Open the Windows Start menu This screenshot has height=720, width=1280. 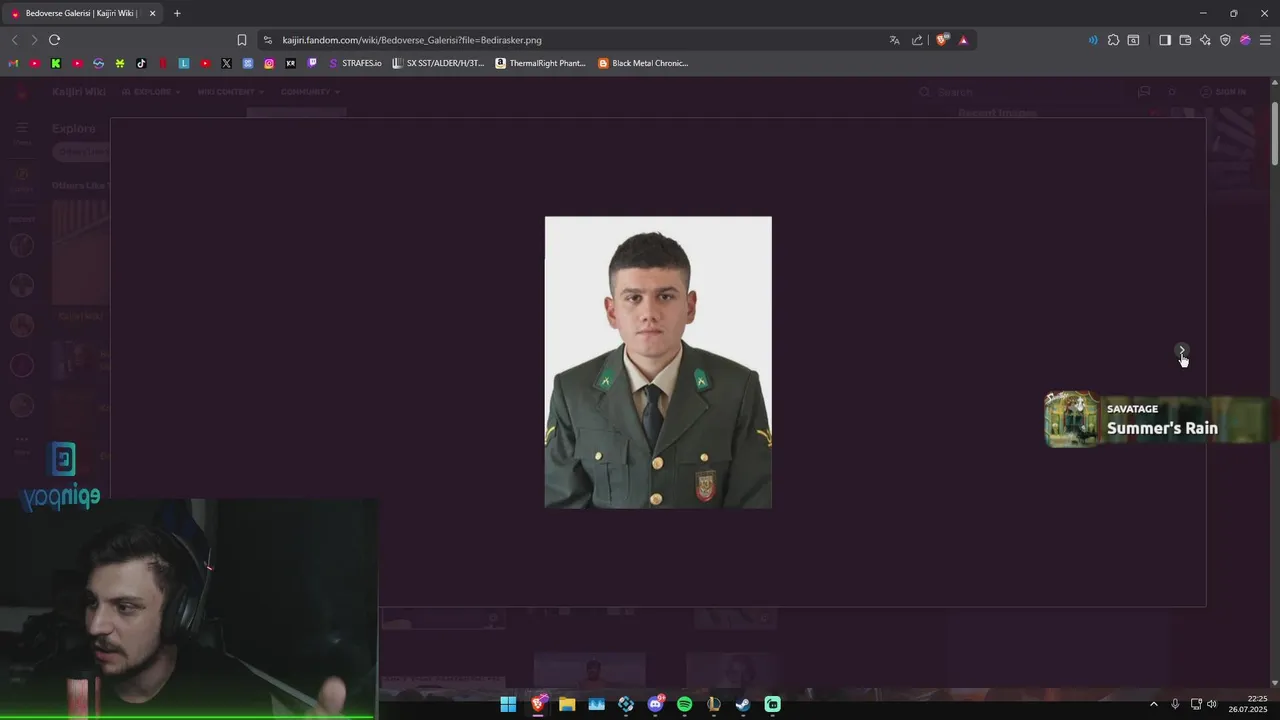(508, 704)
